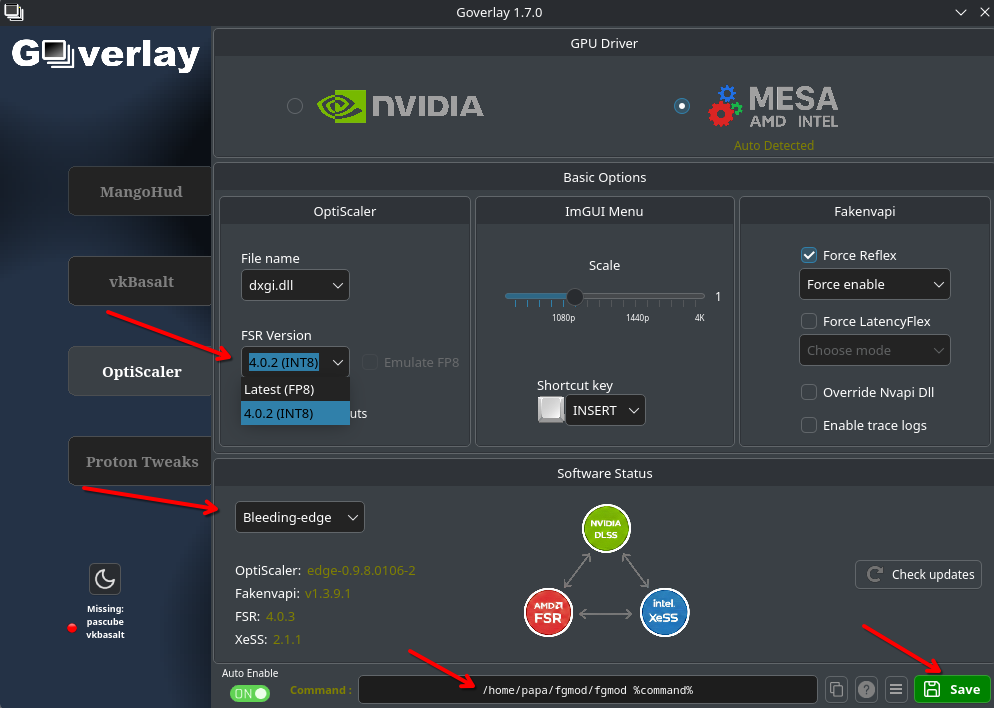Click the Save button

(952, 690)
